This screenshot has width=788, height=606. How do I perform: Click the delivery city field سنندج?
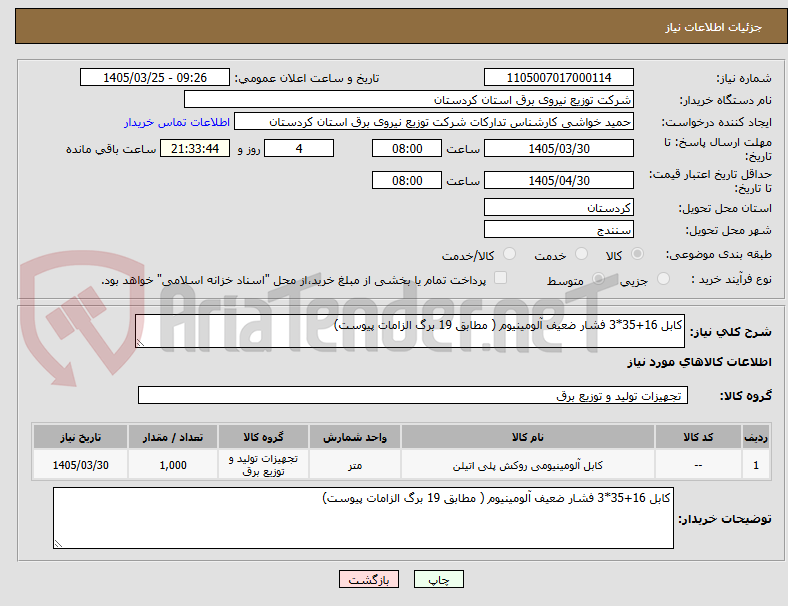559,230
